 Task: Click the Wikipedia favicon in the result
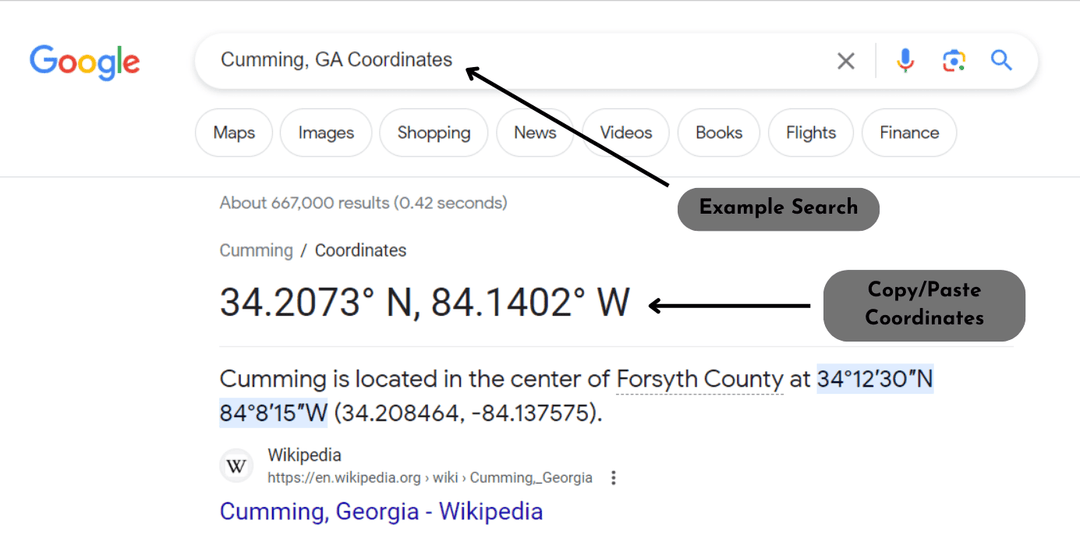pos(237,466)
